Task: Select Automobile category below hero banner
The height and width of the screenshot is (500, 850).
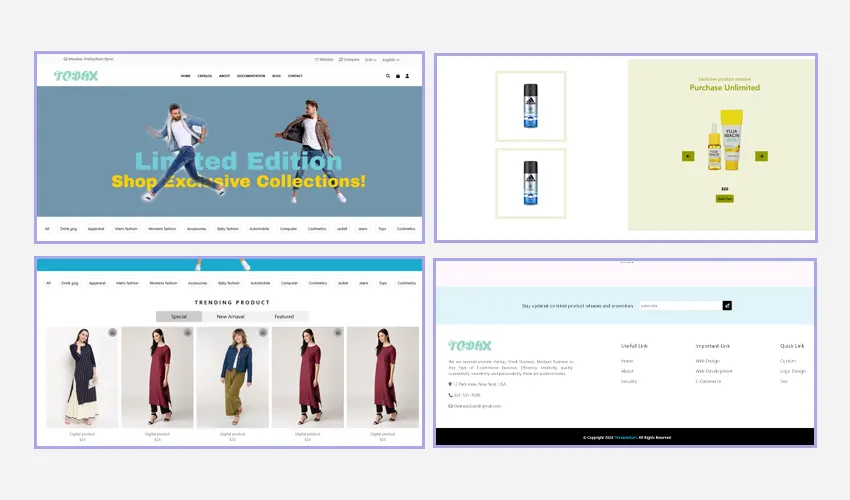Action: [x=259, y=229]
